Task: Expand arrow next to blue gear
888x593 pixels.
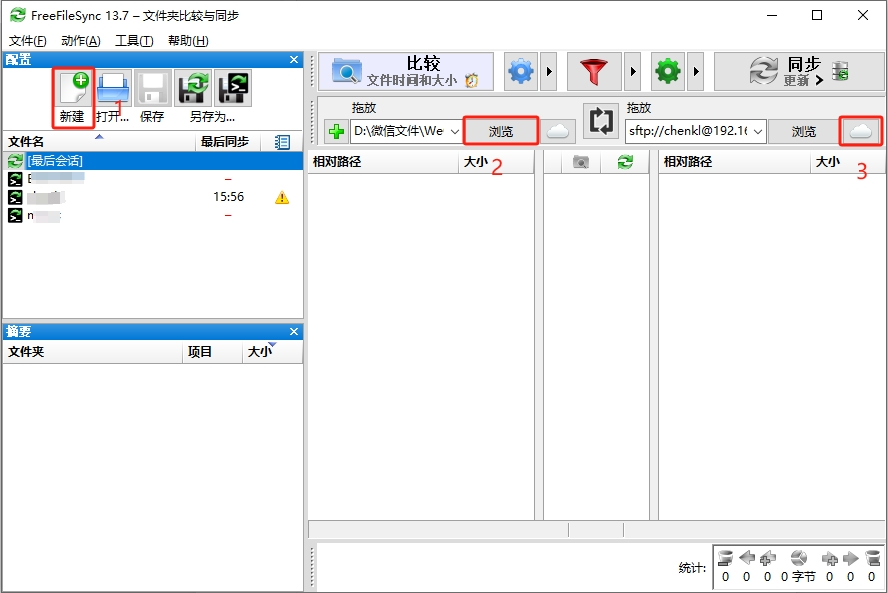Action: click(x=549, y=71)
